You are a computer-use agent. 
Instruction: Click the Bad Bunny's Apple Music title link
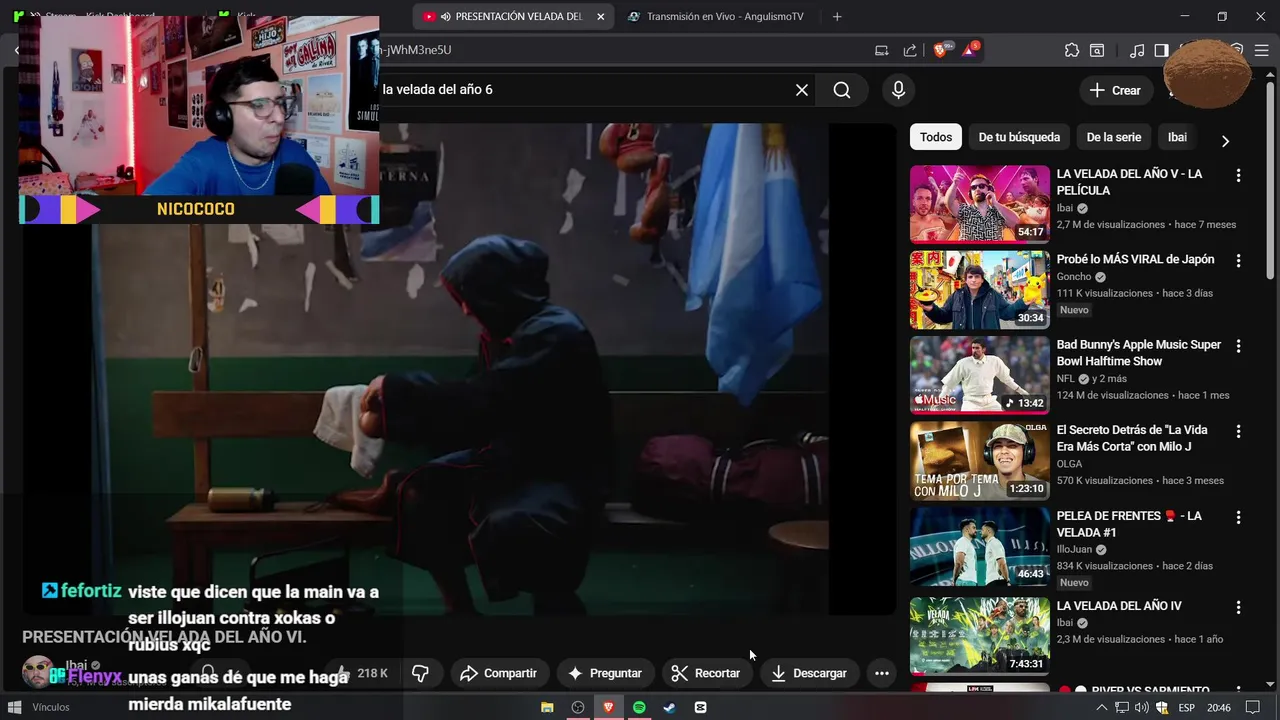(x=1139, y=352)
